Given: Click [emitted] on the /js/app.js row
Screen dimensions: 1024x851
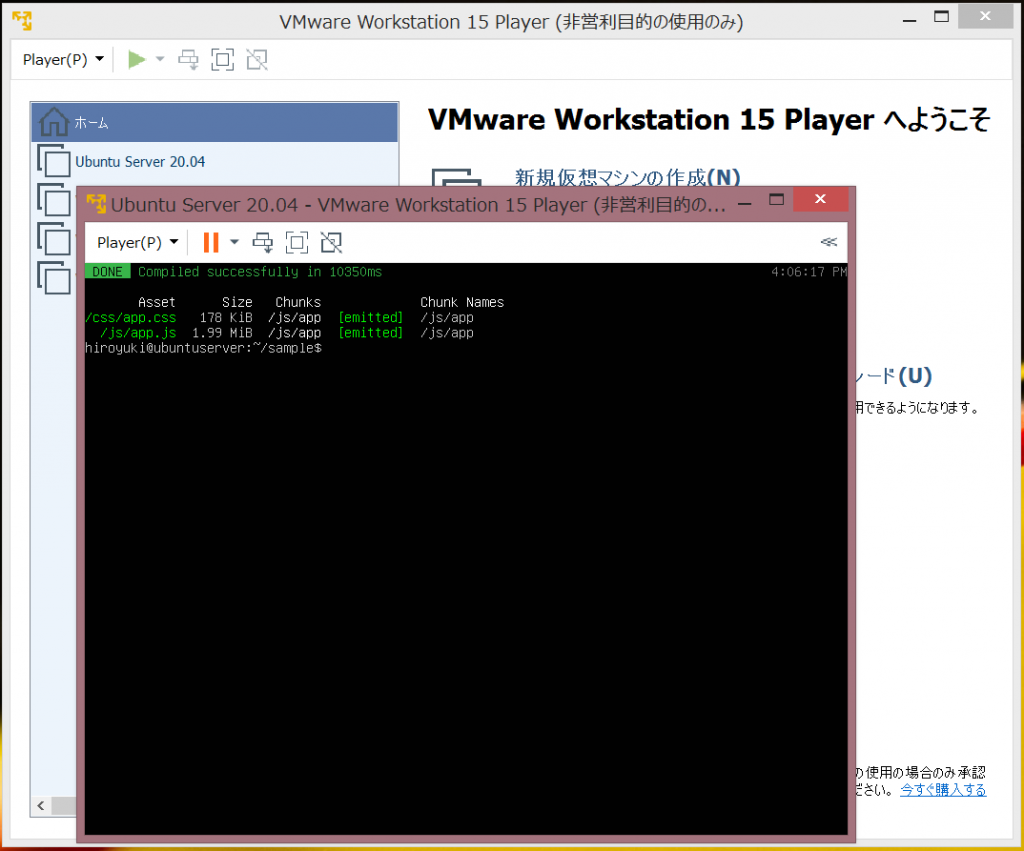Looking at the screenshot, I should click(x=371, y=333).
